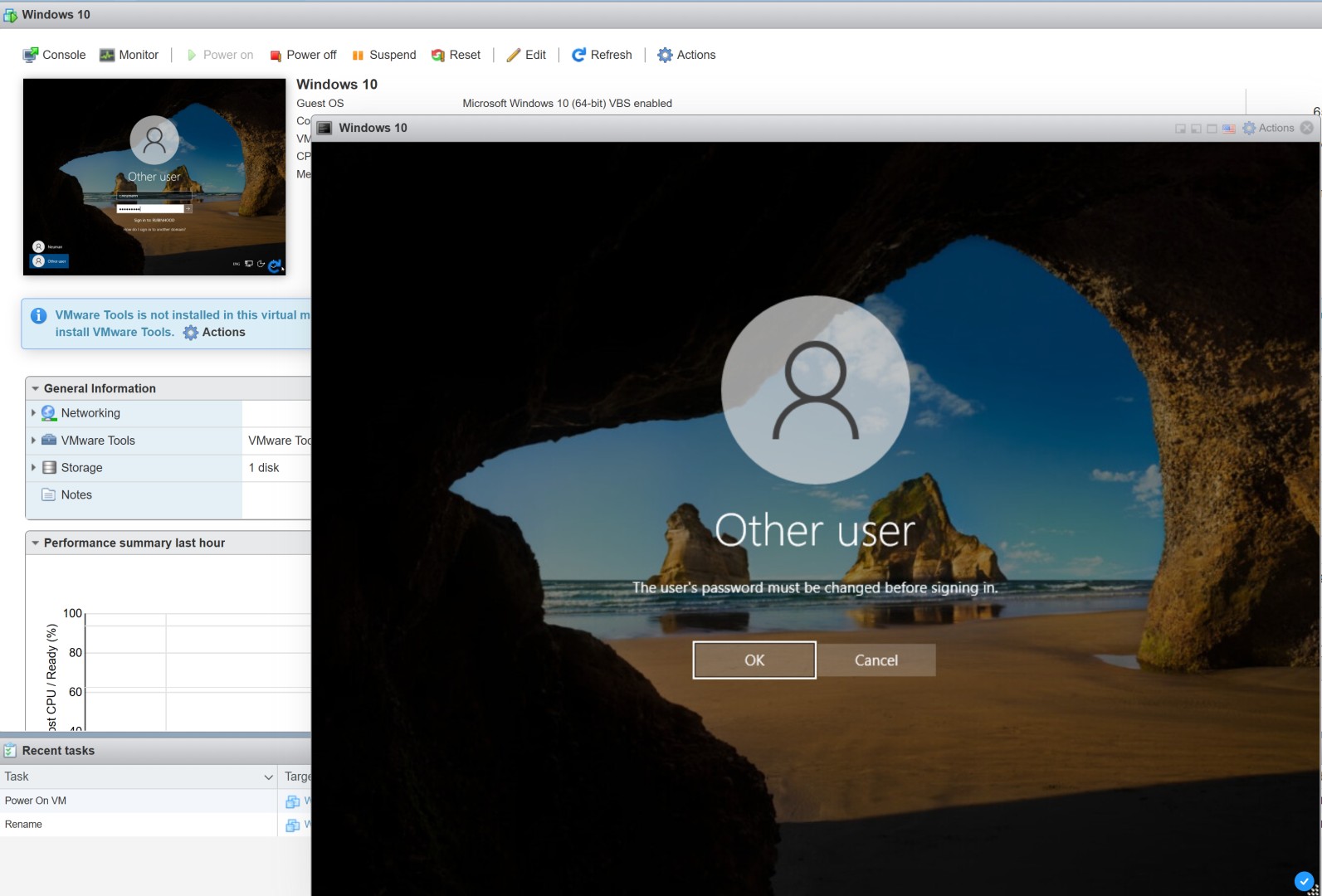Refresh the VM page

[602, 55]
